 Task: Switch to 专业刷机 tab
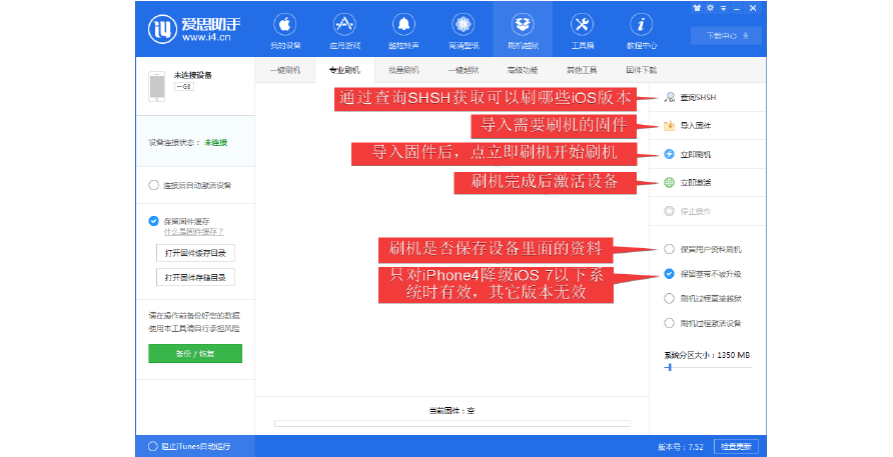coord(345,70)
